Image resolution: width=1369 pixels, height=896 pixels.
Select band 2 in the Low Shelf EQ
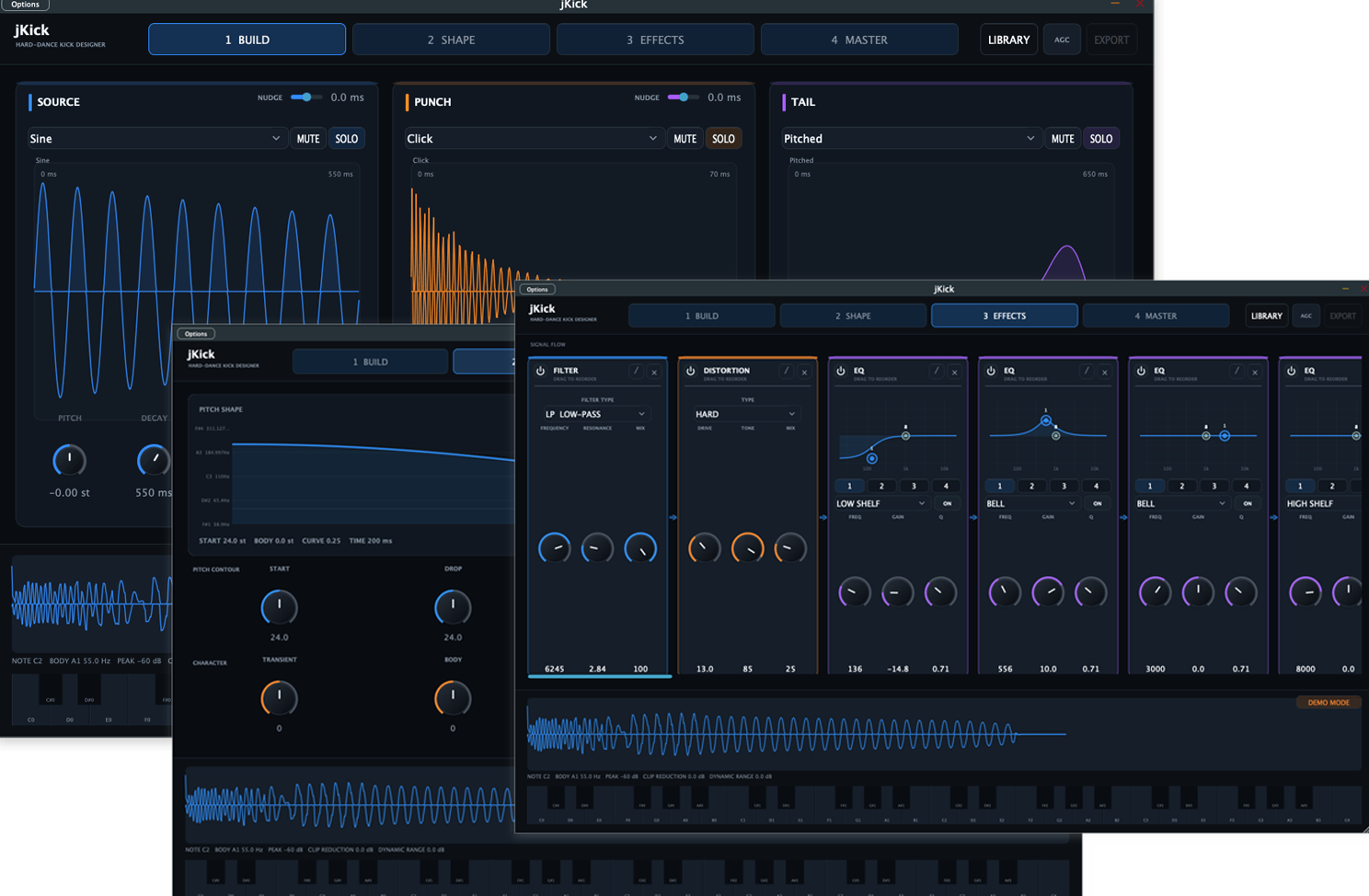click(x=881, y=486)
